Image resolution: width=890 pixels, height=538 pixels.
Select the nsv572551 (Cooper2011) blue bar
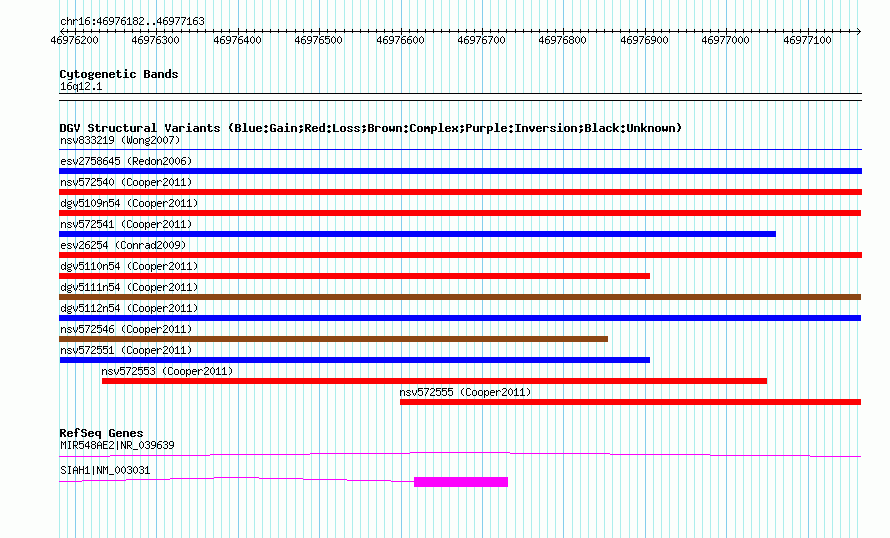(354, 360)
